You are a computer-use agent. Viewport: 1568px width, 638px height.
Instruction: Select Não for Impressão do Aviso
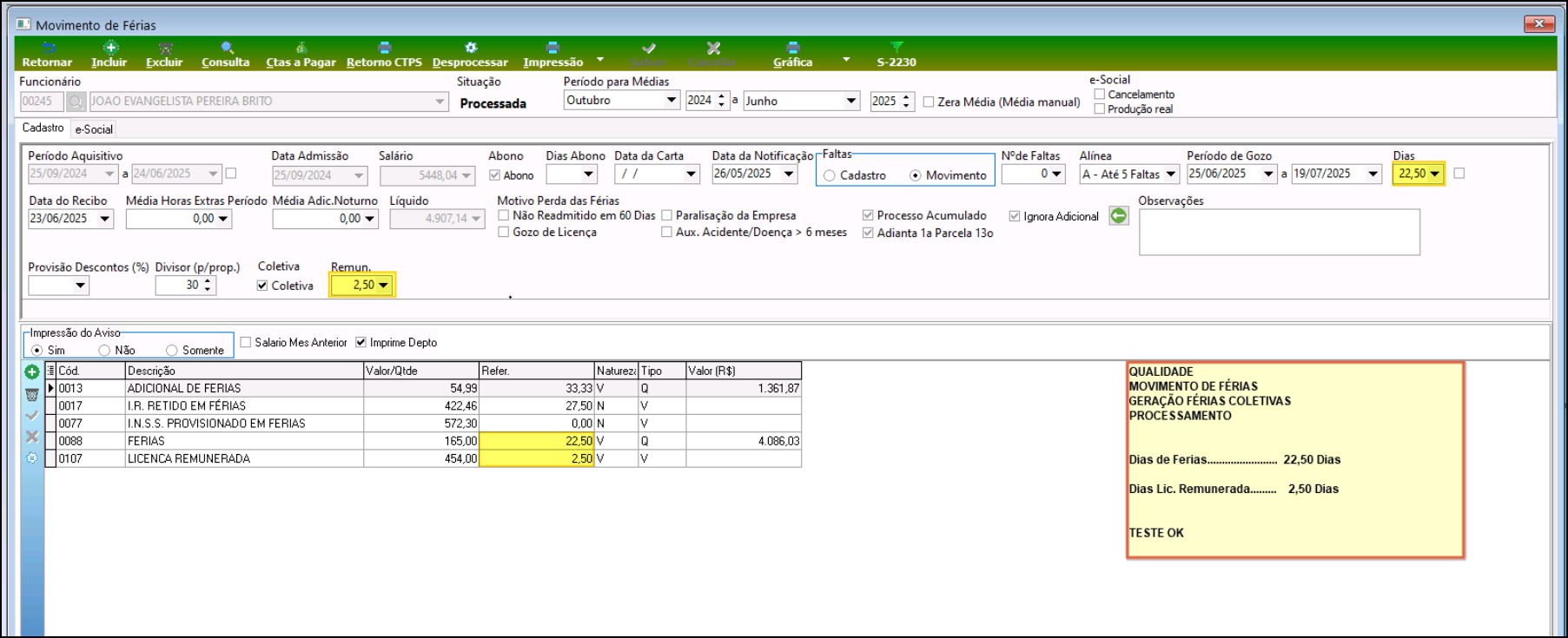click(104, 350)
